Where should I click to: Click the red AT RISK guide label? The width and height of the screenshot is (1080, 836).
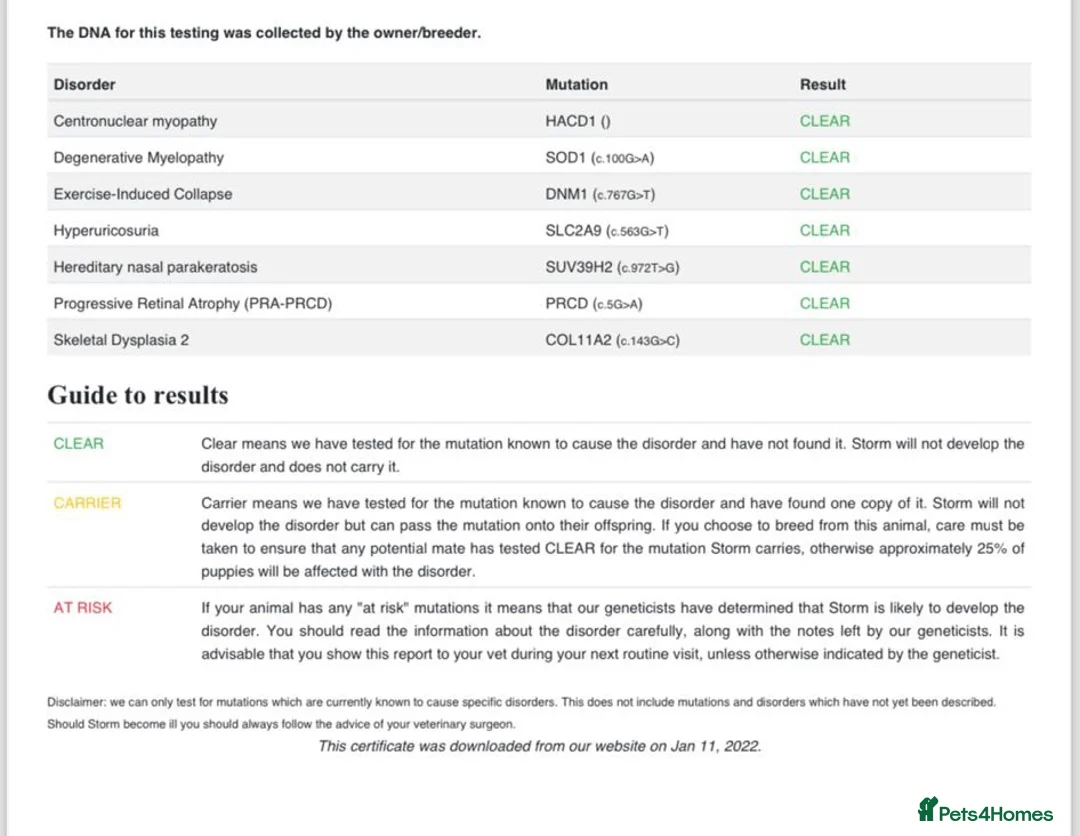[83, 607]
